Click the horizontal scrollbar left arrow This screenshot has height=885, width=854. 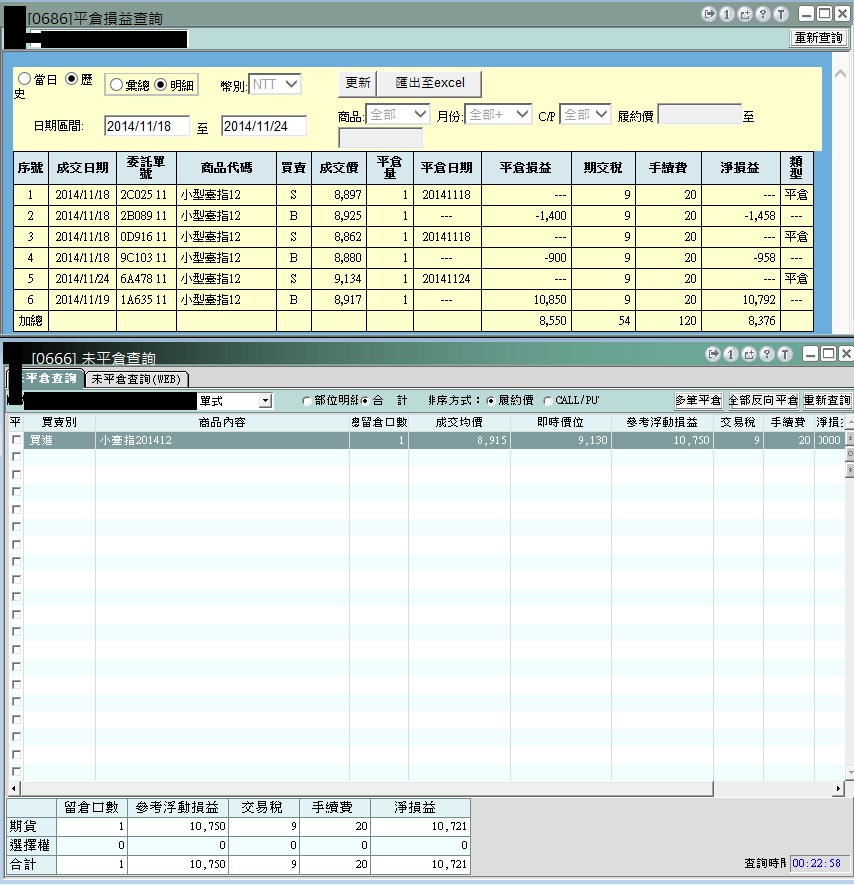point(14,788)
